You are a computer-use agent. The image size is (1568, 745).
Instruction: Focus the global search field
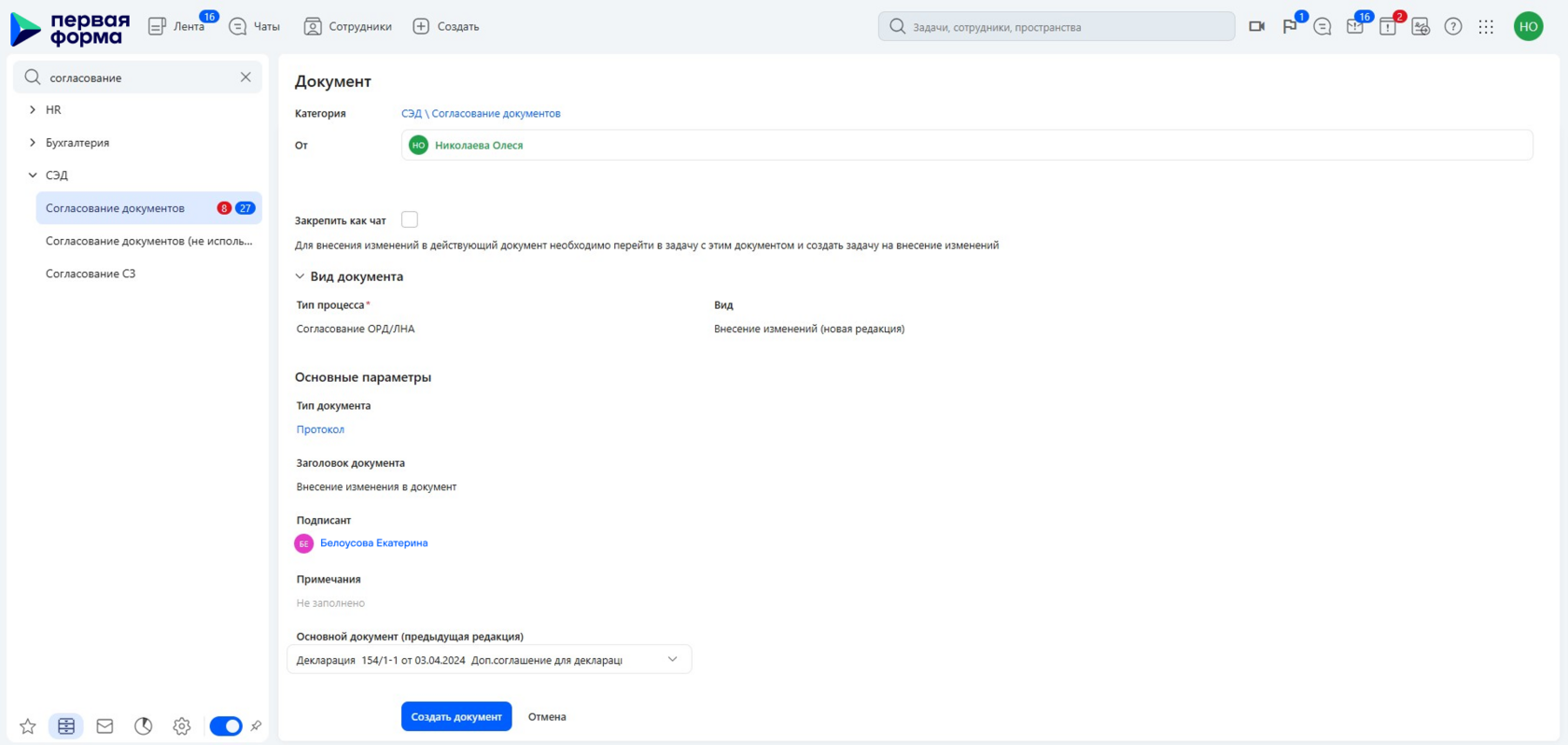coord(1057,27)
